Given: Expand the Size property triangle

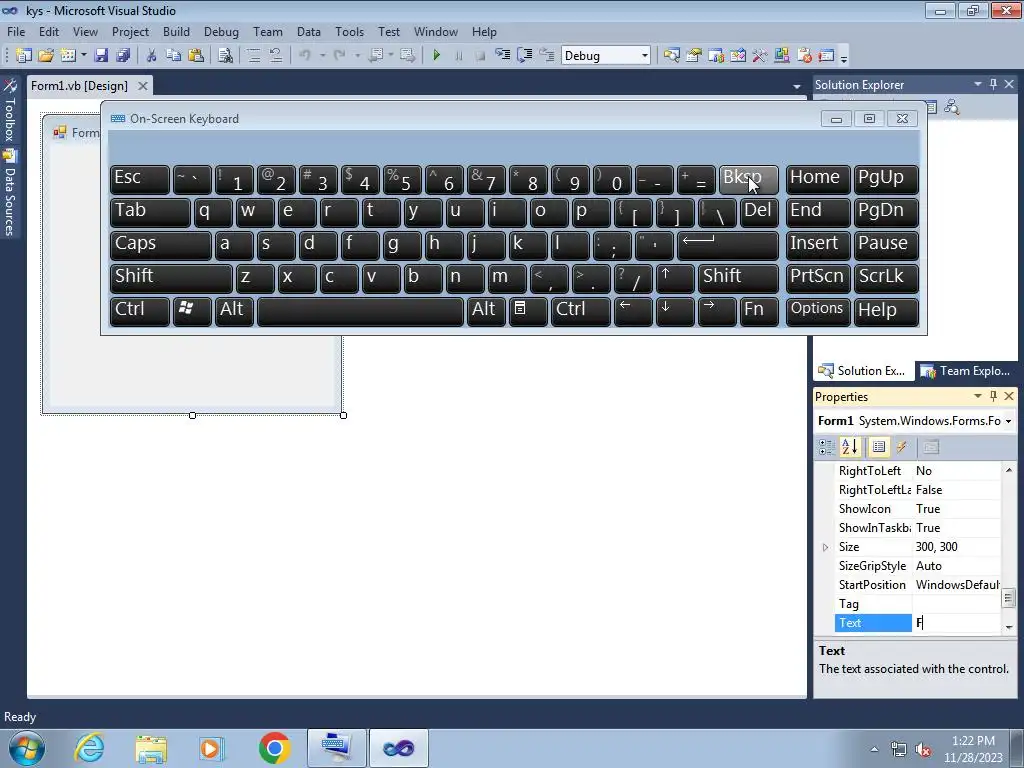Looking at the screenshot, I should point(825,547).
